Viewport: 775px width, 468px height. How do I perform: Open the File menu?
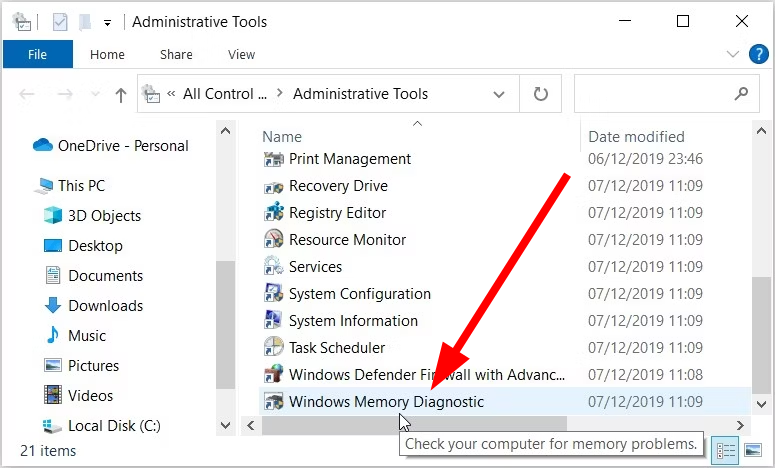[x=38, y=55]
